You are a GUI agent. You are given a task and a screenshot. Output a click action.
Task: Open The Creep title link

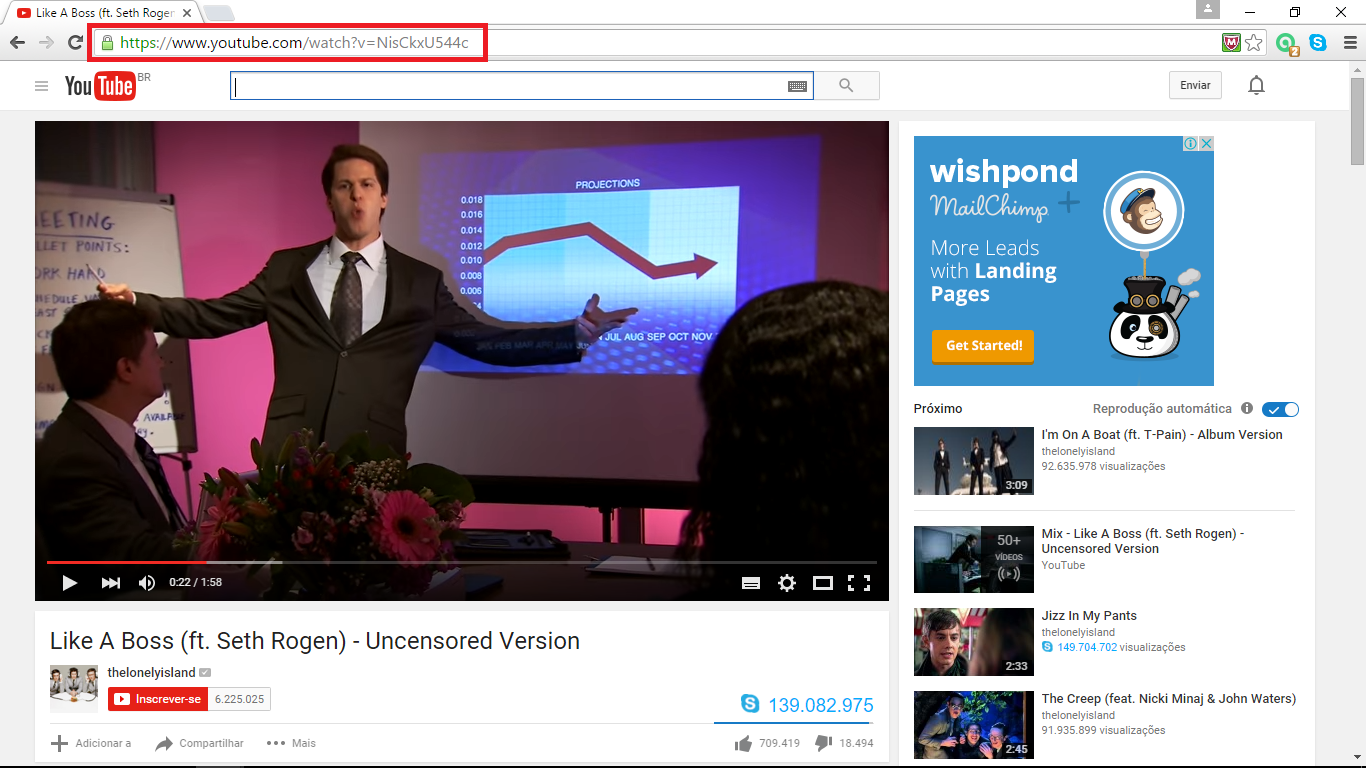[x=1169, y=699]
